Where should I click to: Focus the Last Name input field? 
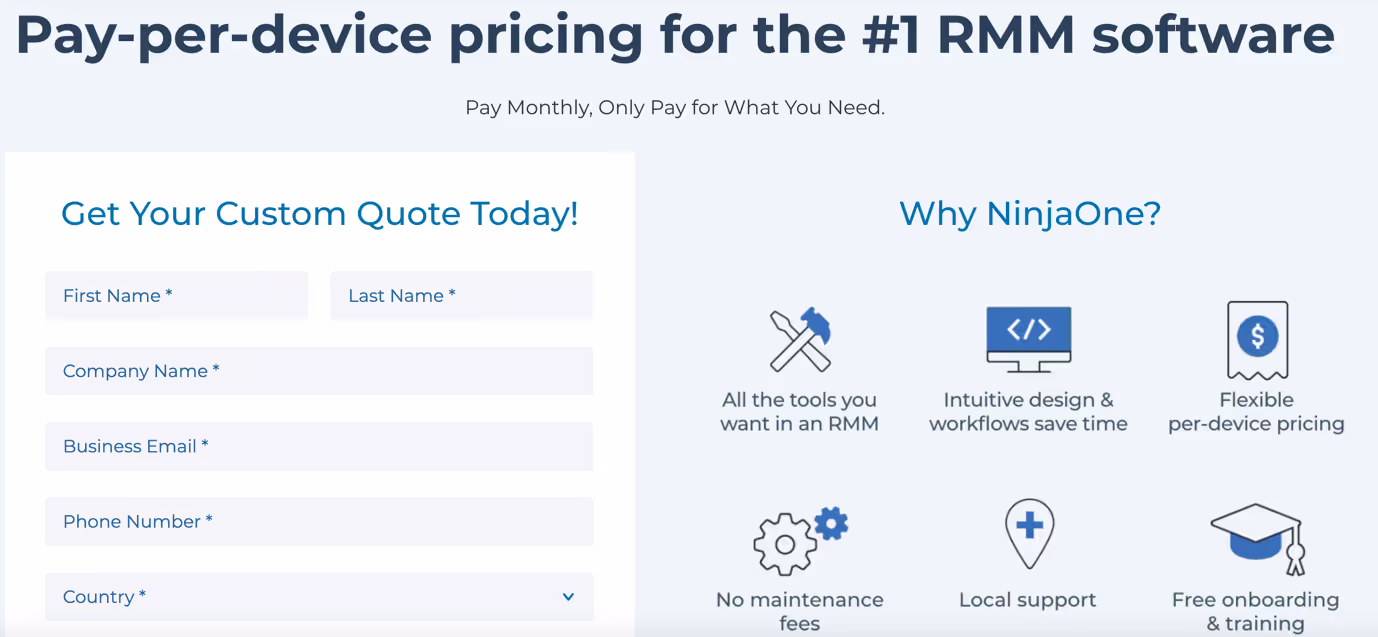tap(462, 296)
